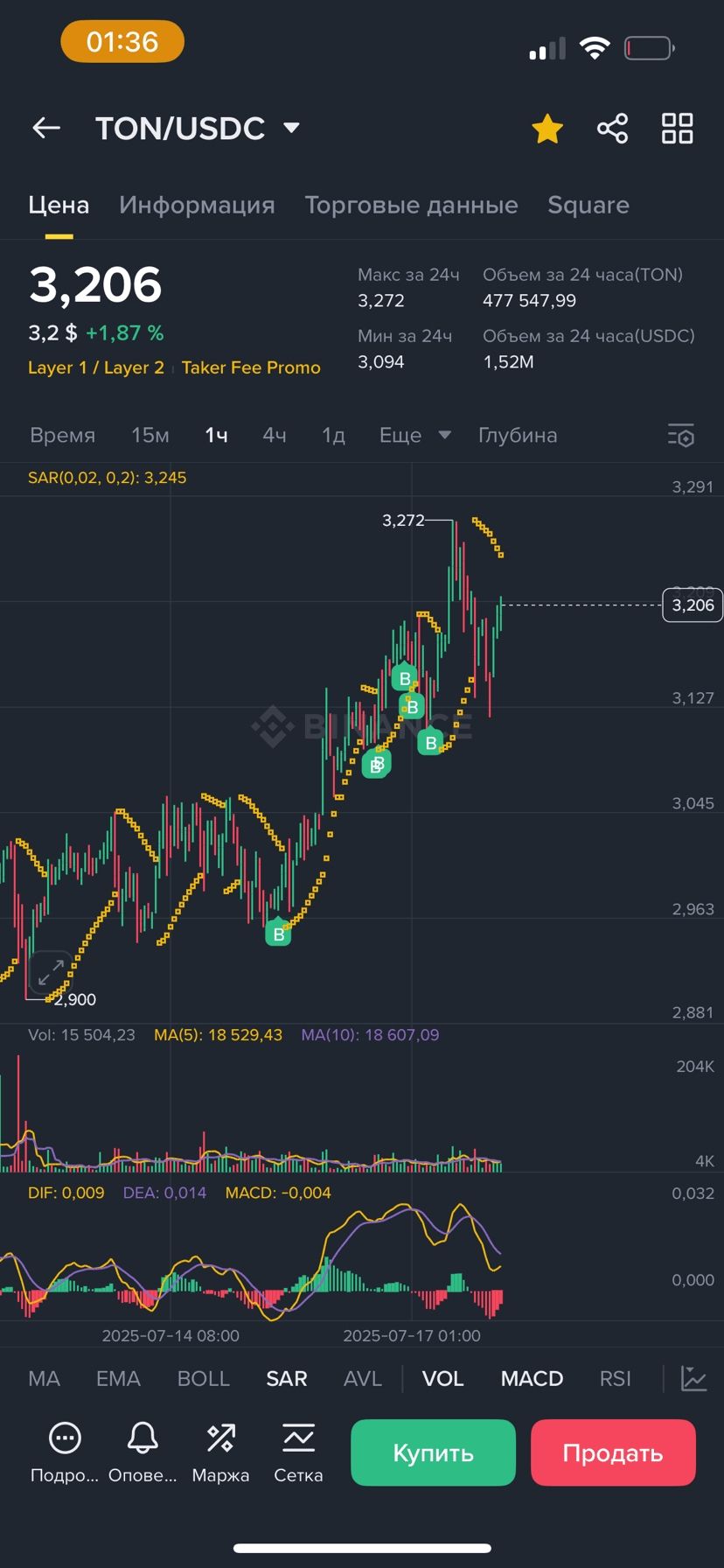This screenshot has width=724, height=1568.
Task: Switch to the Информация tab
Action: point(197,205)
